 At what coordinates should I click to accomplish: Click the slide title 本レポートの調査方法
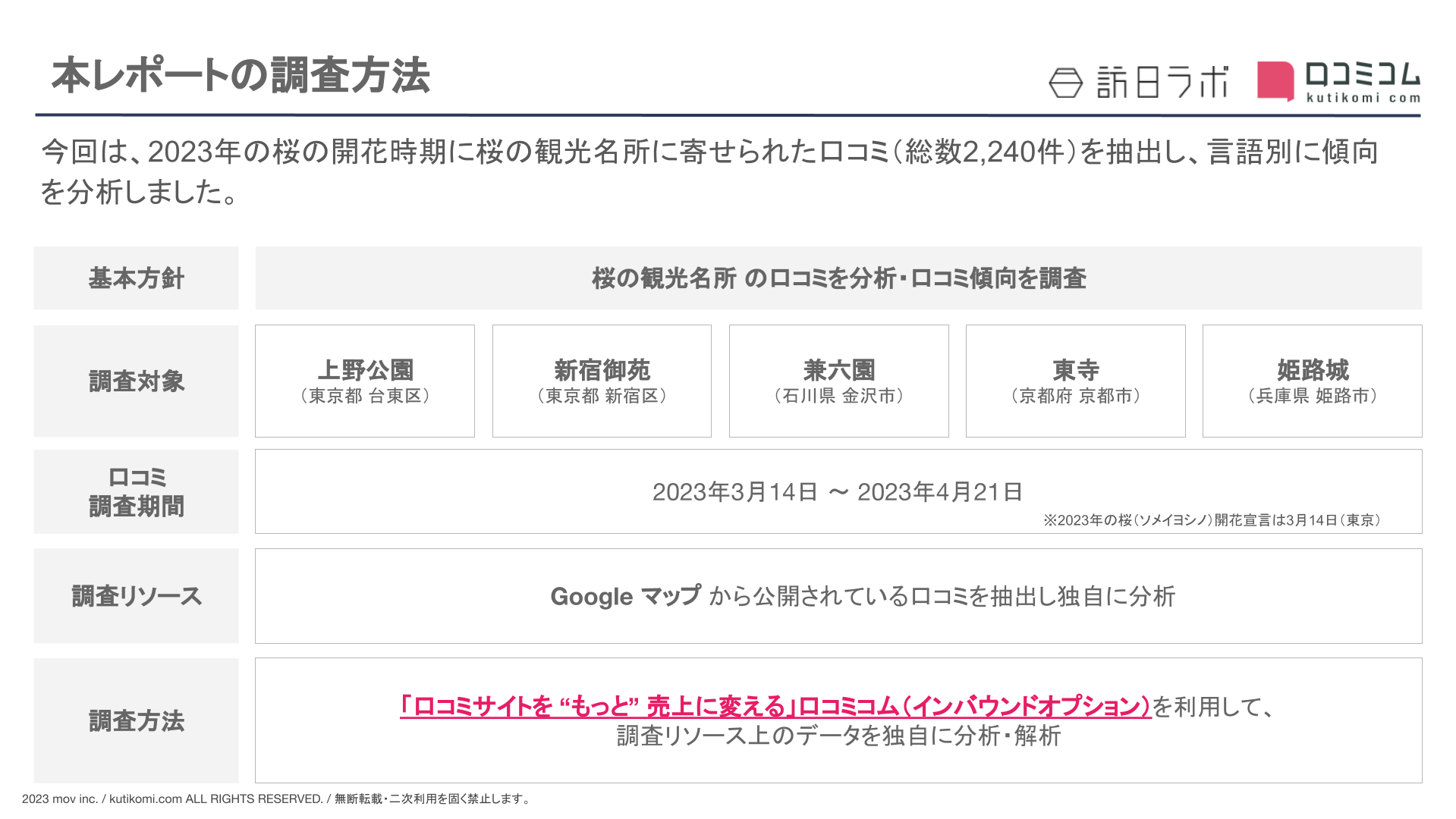tap(241, 76)
